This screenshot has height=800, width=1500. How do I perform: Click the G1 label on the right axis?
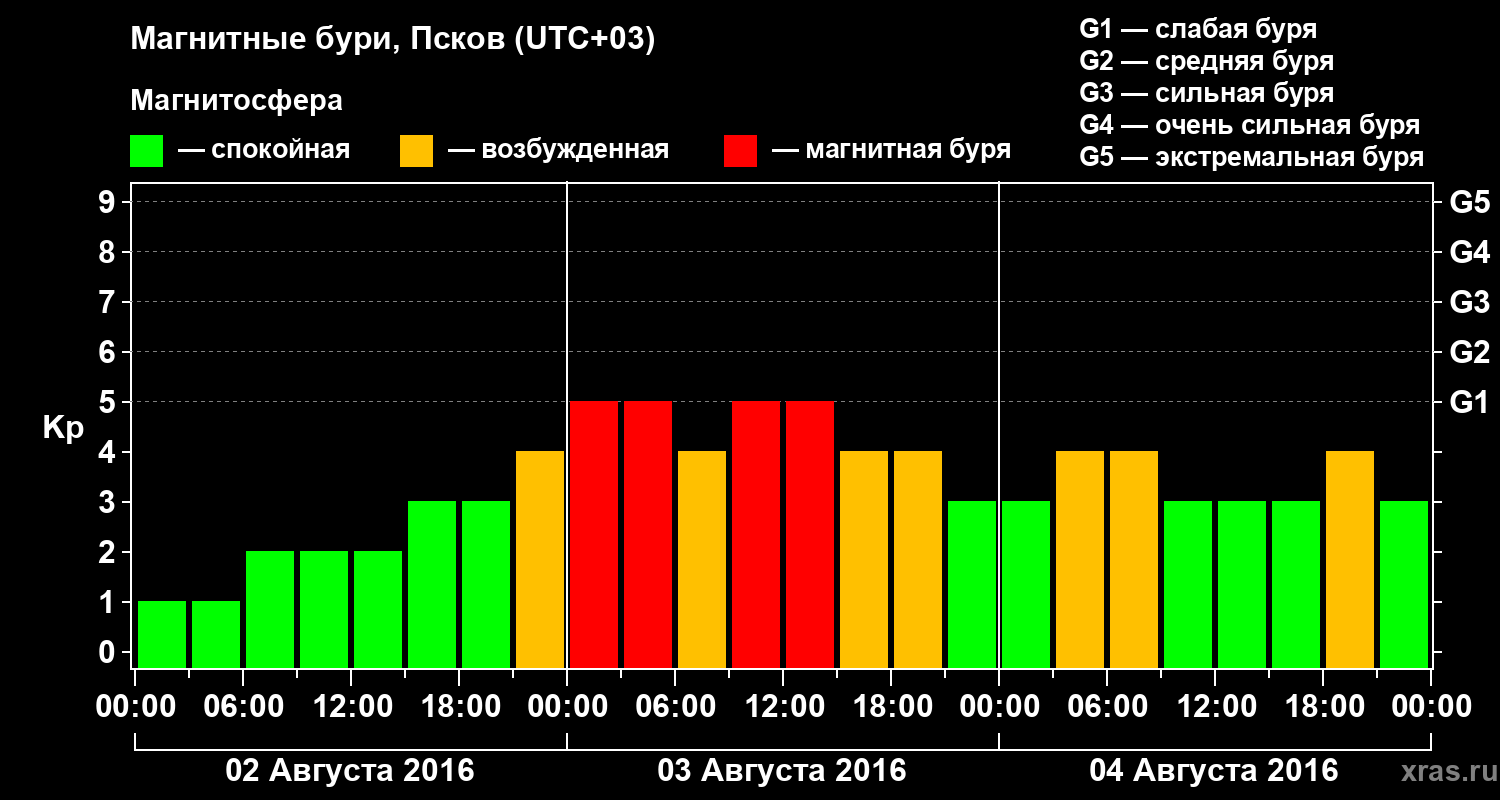pos(1469,402)
